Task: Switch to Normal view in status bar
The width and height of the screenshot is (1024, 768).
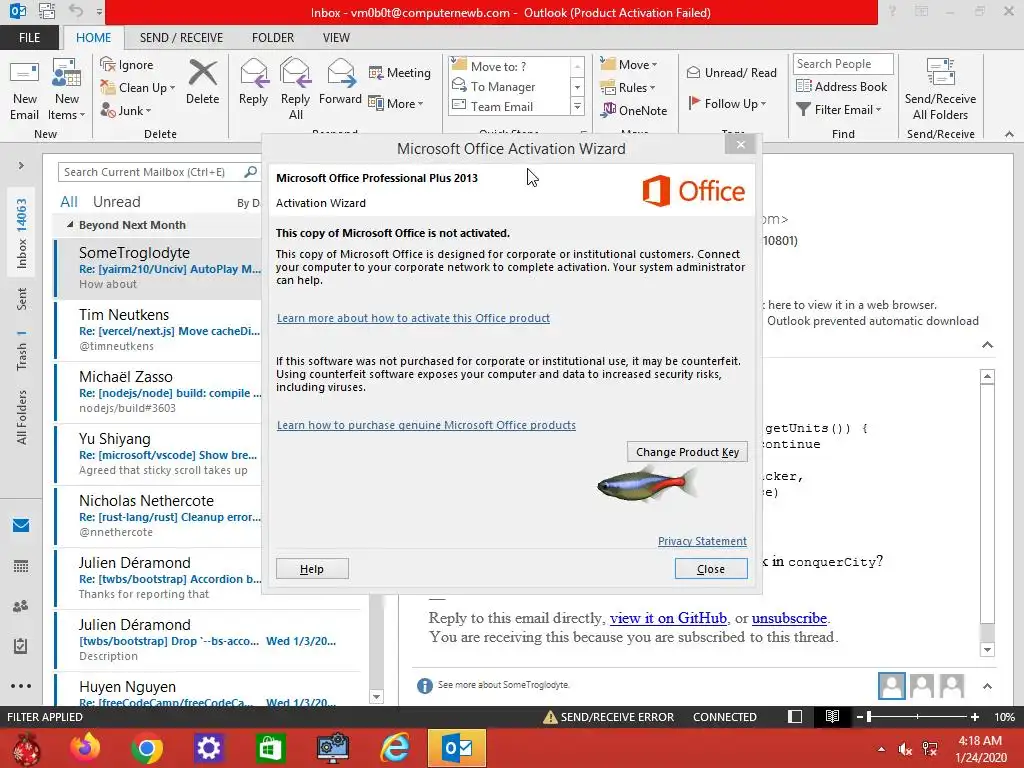Action: click(x=795, y=716)
